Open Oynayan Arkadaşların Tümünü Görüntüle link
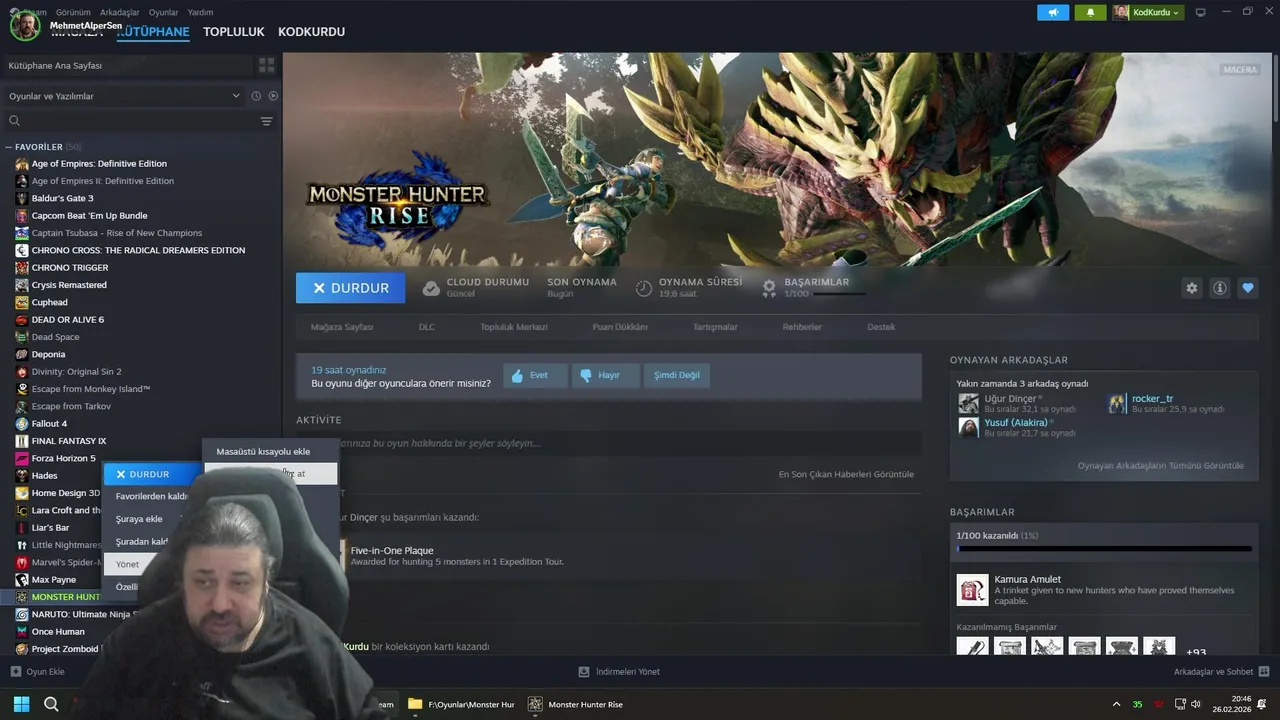This screenshot has height=720, width=1280. coord(1160,465)
